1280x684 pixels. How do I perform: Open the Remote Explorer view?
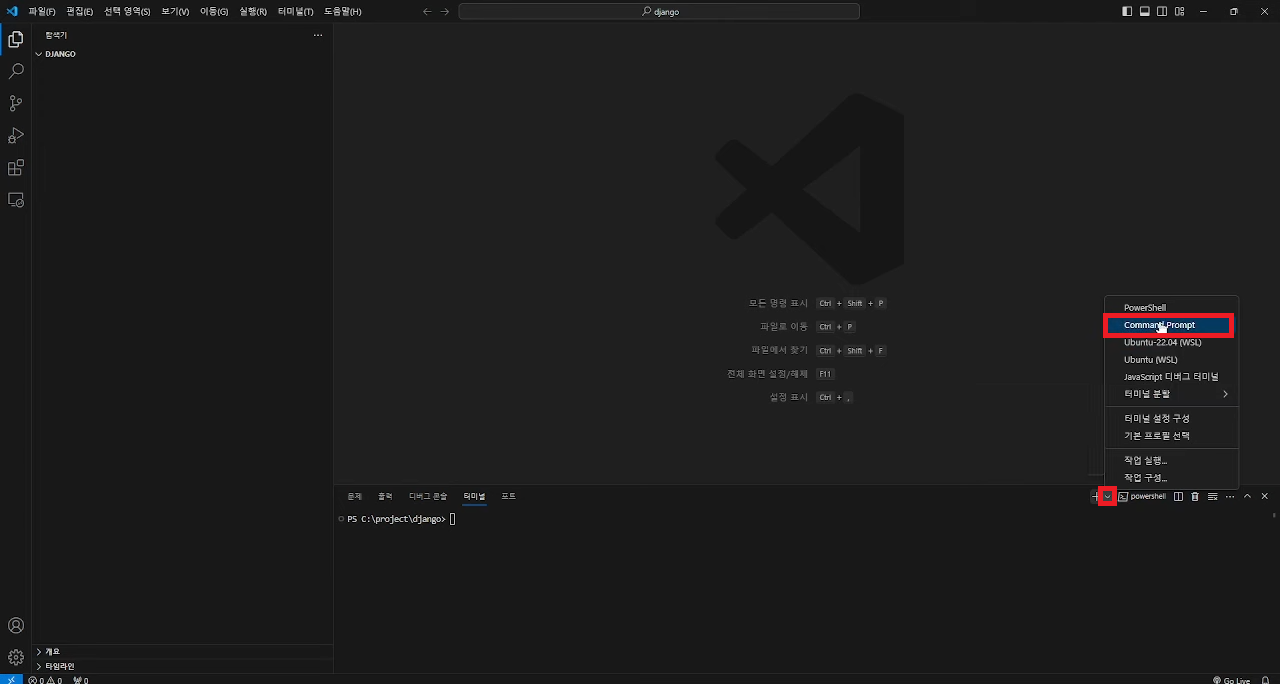tap(16, 200)
